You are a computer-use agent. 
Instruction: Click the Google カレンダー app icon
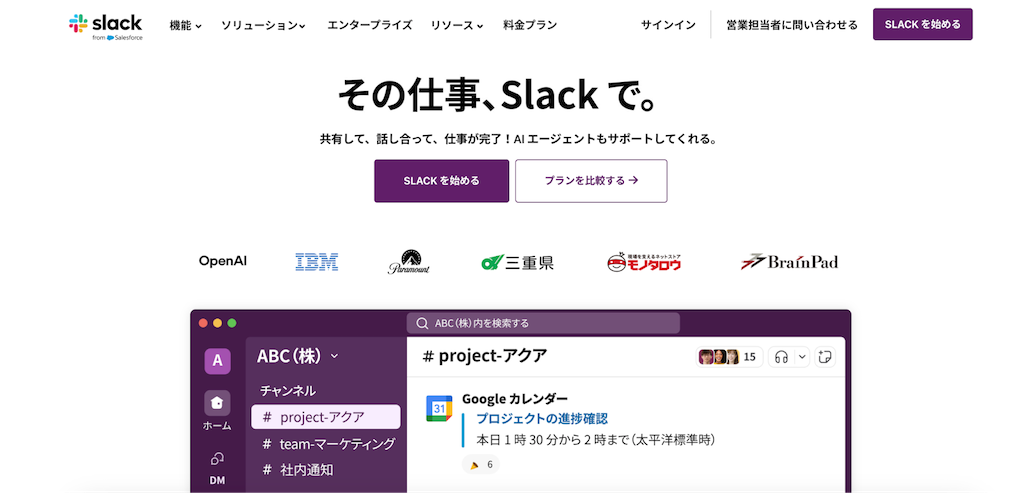(x=440, y=408)
